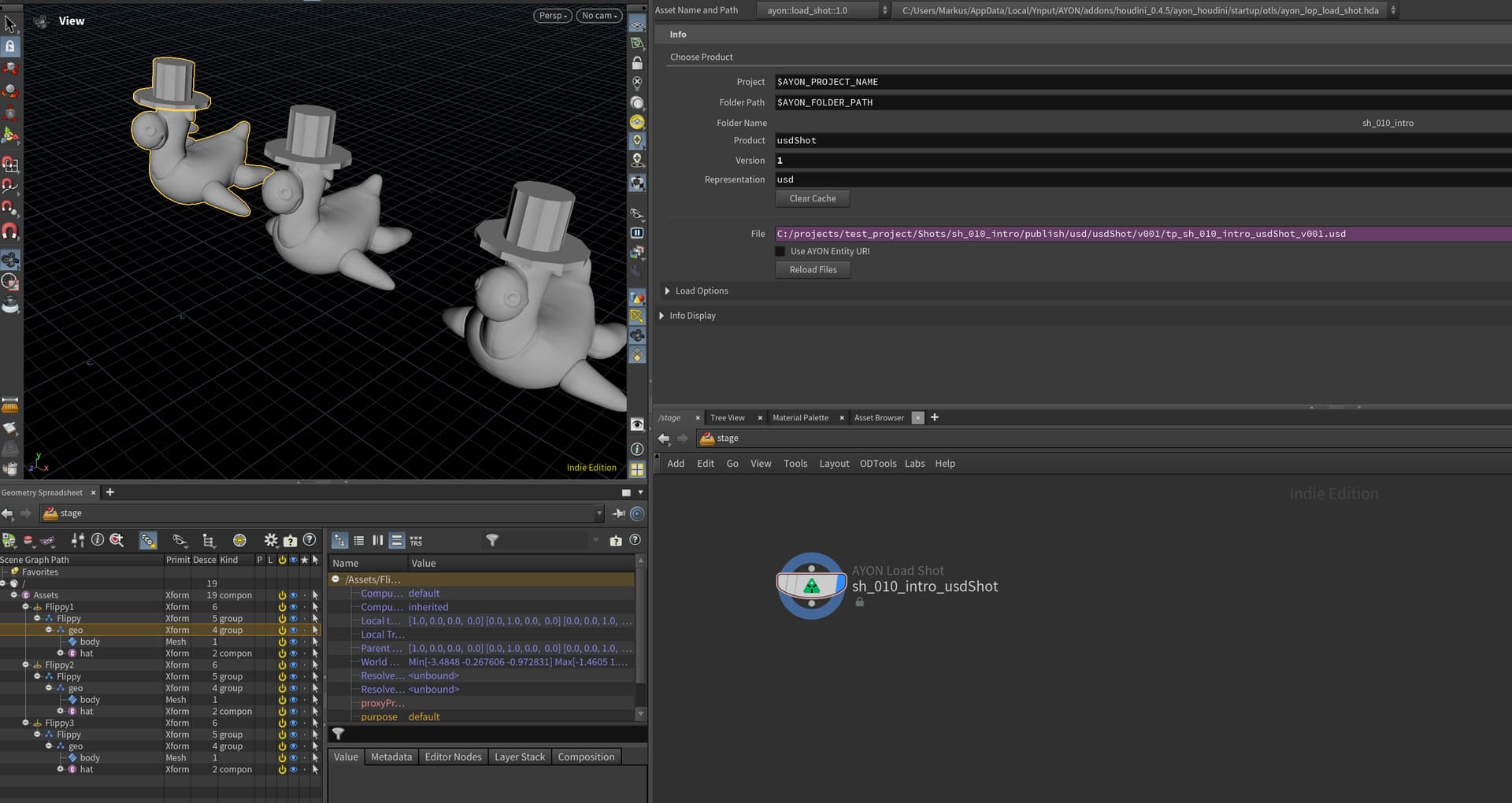
Task: Switch to the Tree View tab
Action: (x=727, y=418)
